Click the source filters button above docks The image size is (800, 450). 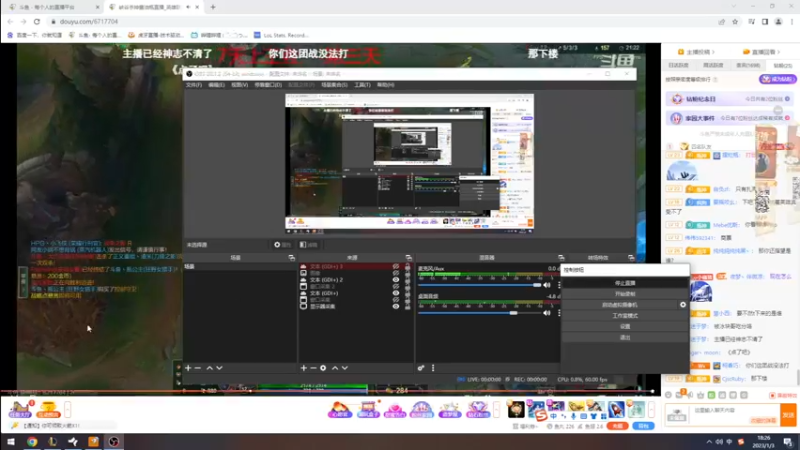pos(309,245)
